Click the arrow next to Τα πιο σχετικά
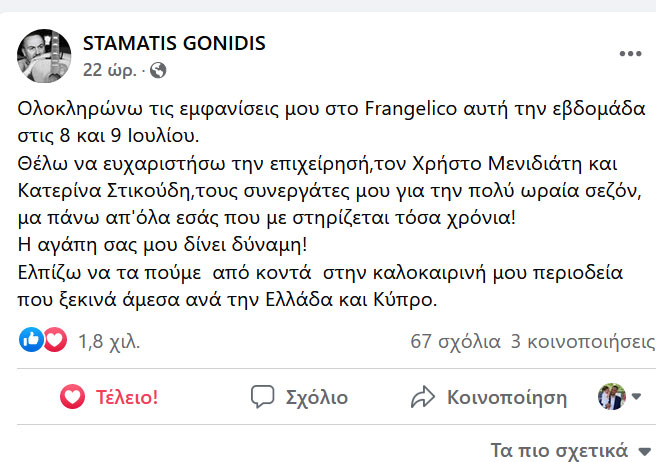Image resolution: width=656 pixels, height=462 pixels. pyautogui.click(x=645, y=450)
